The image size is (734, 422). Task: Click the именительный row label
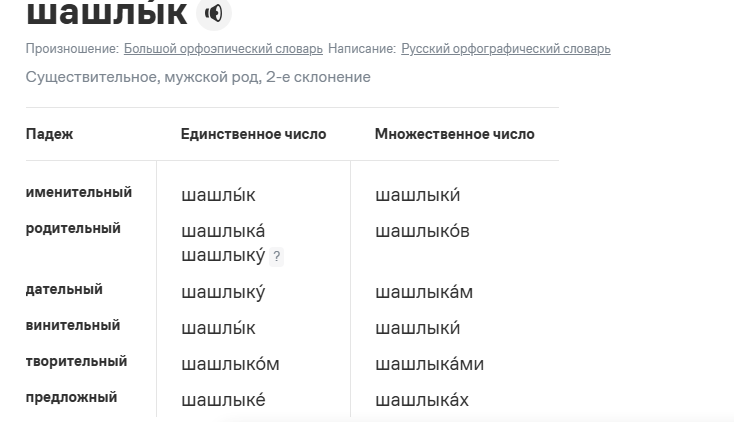click(x=79, y=192)
